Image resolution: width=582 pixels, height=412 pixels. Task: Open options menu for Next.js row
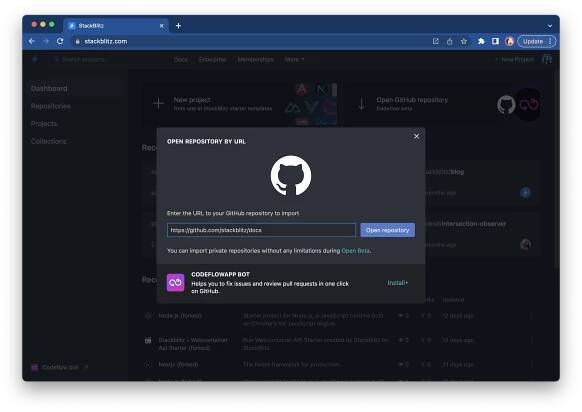pos(532,364)
